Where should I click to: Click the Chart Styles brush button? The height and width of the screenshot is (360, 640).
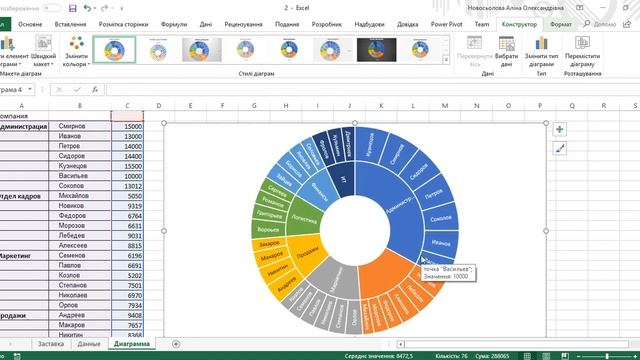(x=560, y=149)
